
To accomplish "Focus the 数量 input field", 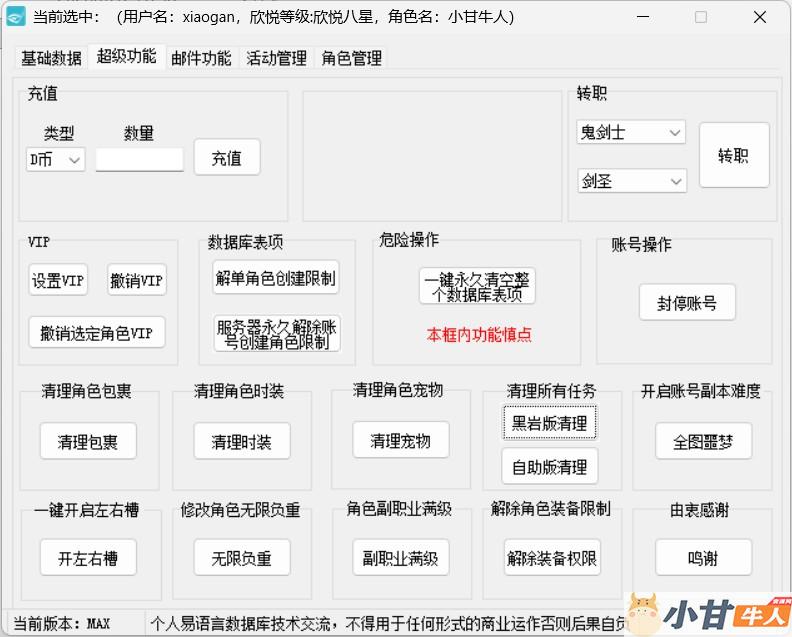I will click(139, 160).
